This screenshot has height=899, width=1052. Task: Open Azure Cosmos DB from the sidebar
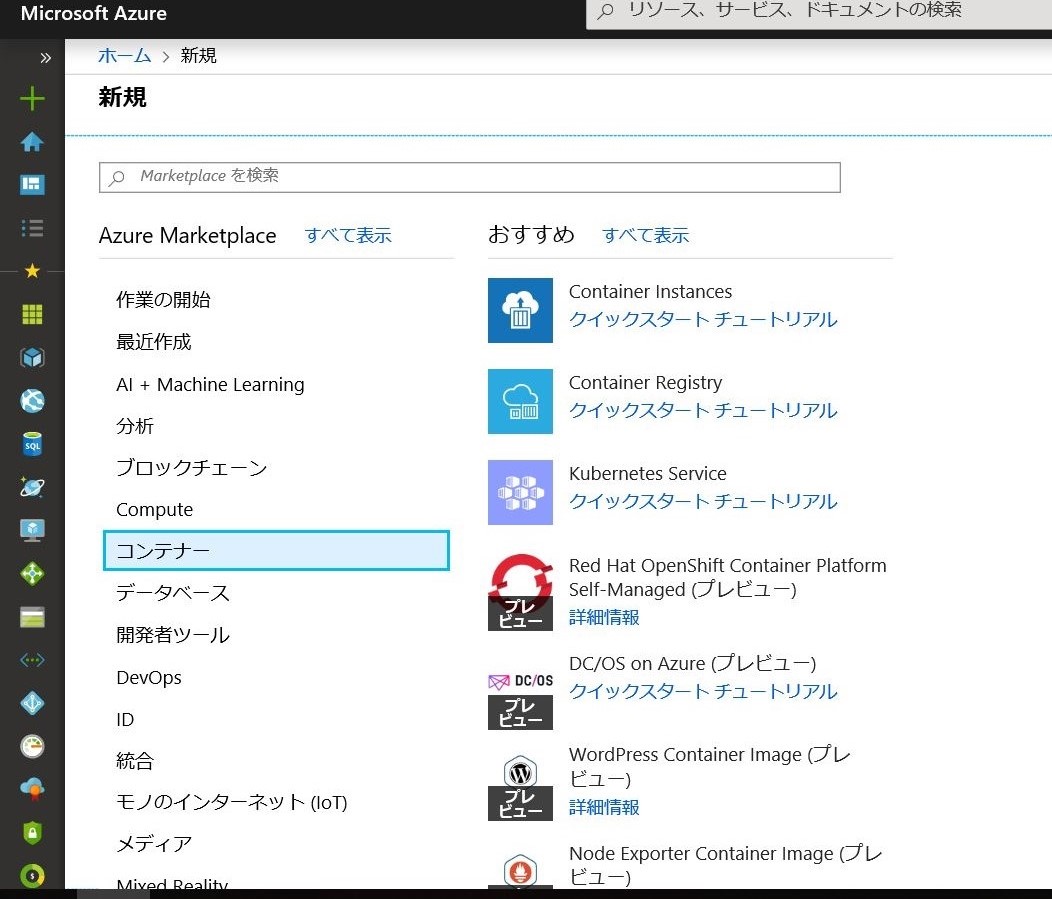click(x=32, y=487)
